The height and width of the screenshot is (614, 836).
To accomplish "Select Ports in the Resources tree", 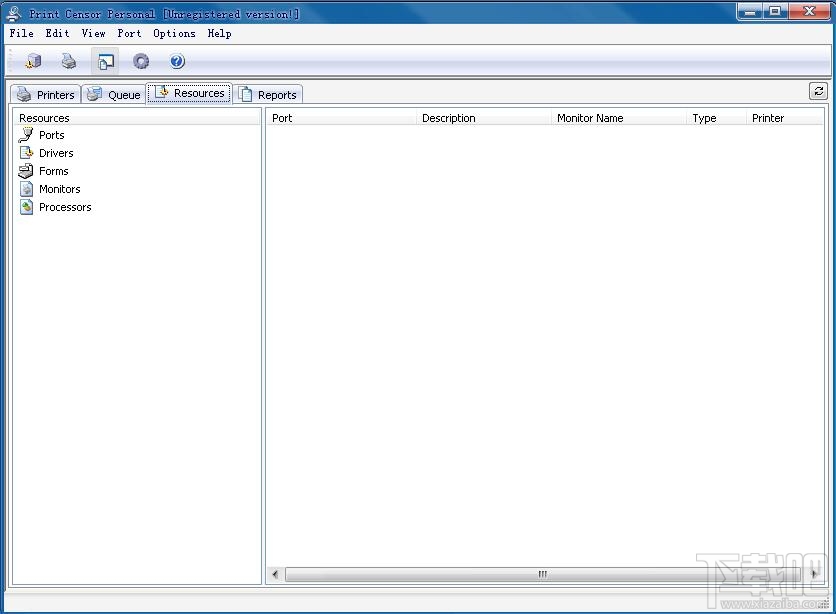I will point(52,135).
